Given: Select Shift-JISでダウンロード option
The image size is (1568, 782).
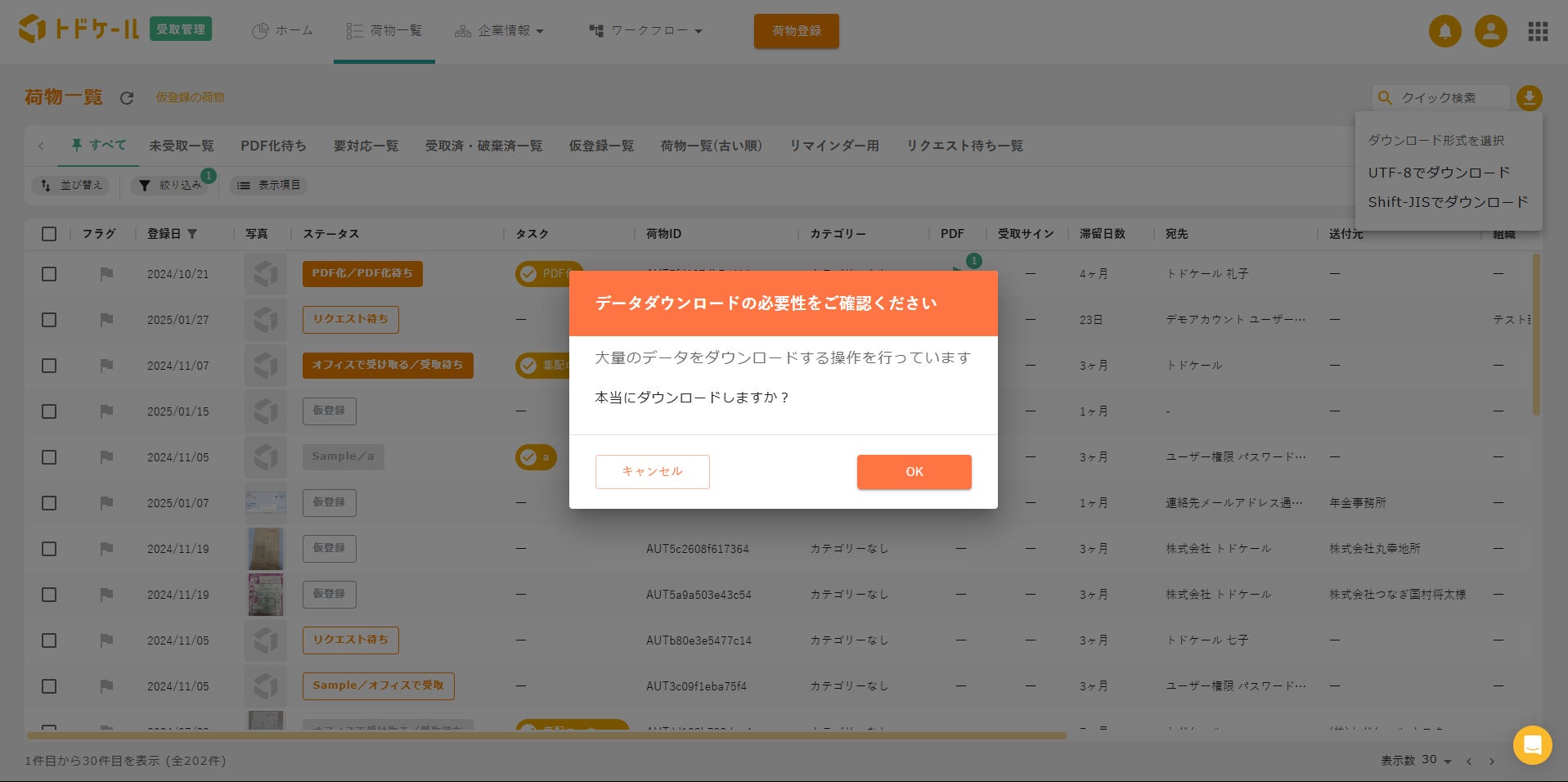Looking at the screenshot, I should pos(1448,202).
